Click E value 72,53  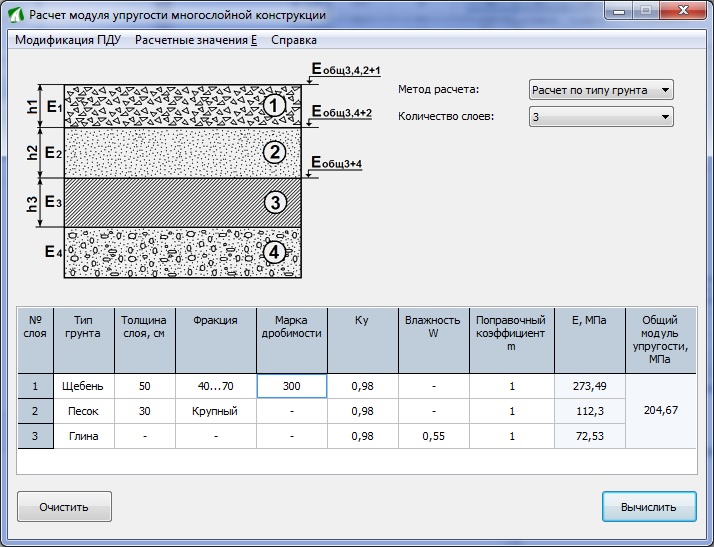[x=590, y=436]
